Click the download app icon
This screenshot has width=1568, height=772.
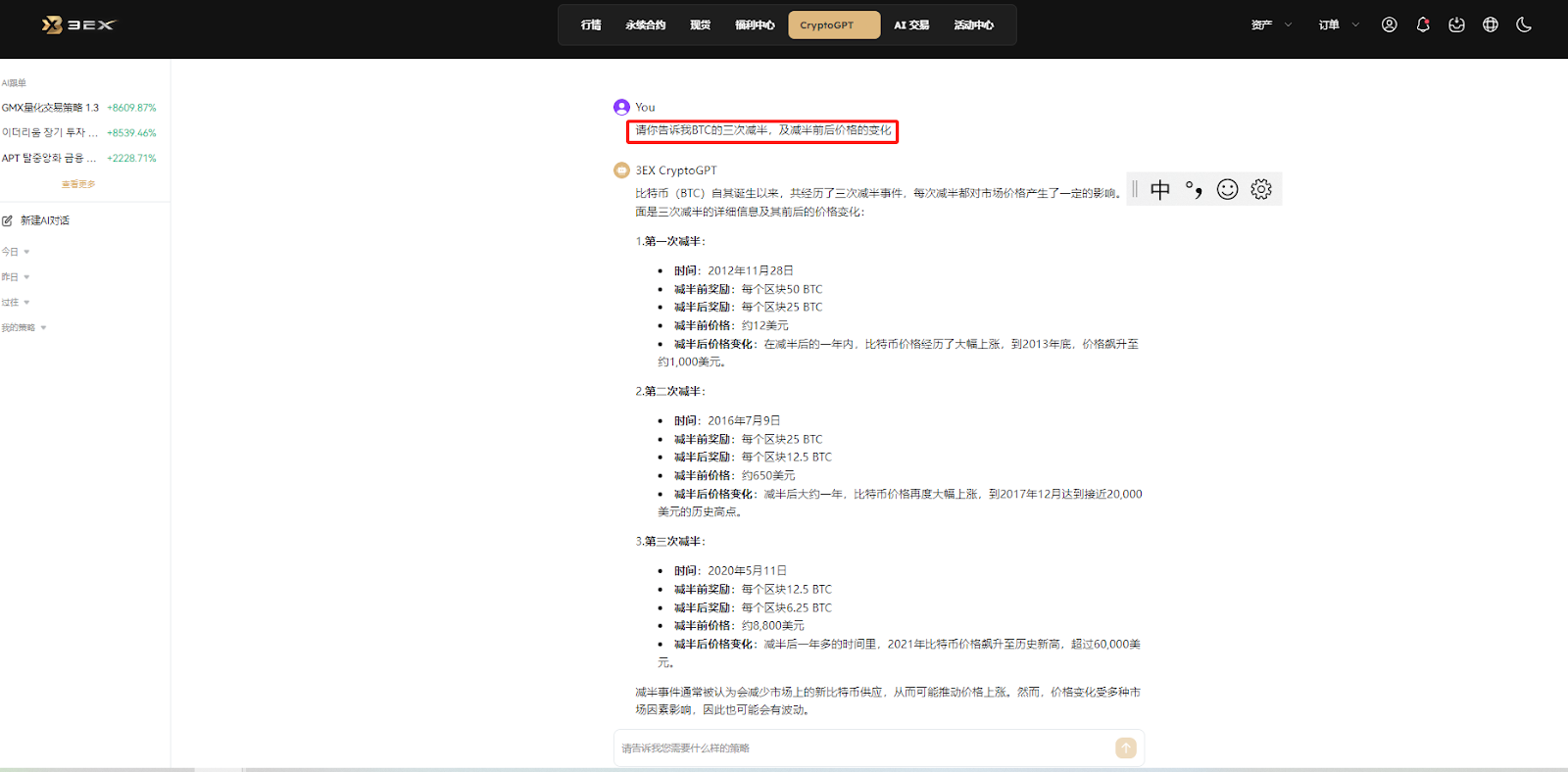pos(1456,25)
